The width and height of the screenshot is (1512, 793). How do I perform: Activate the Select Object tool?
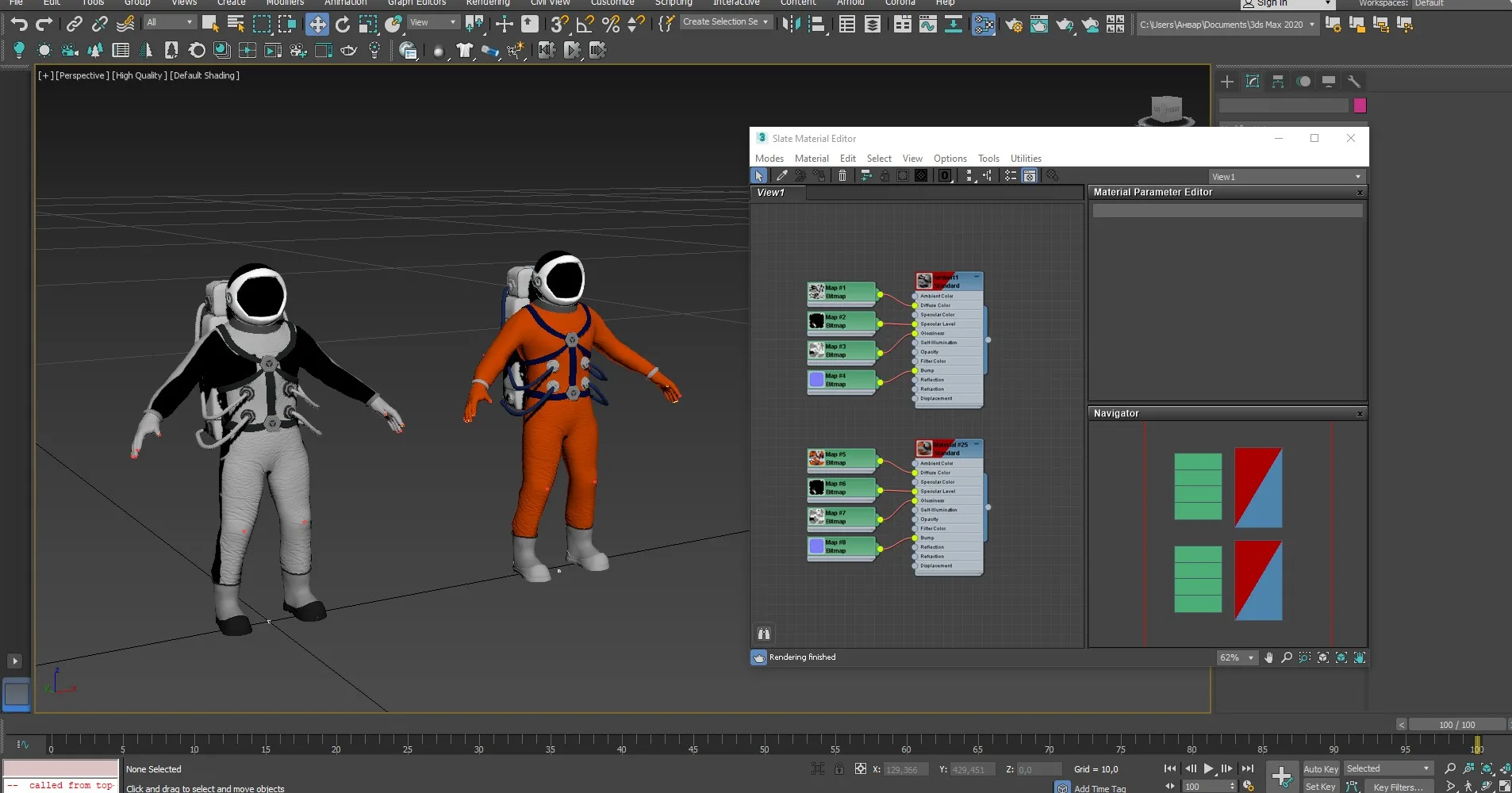[210, 24]
